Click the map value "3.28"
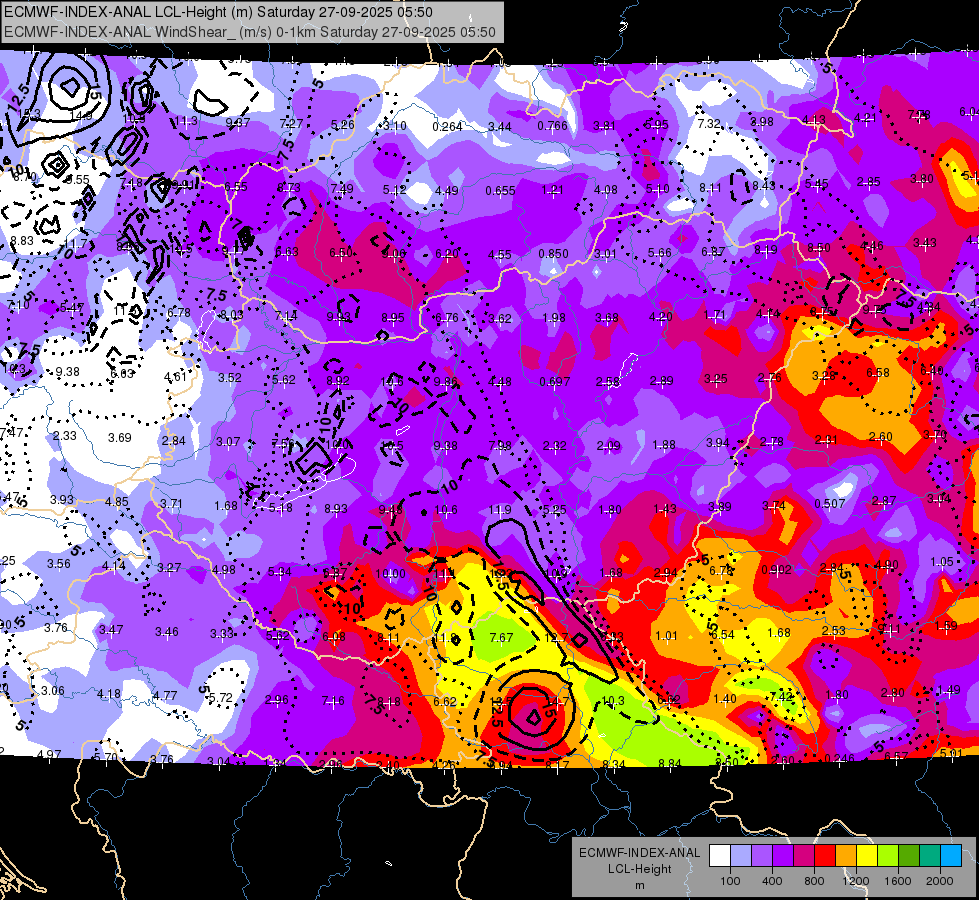The image size is (979, 900). pyautogui.click(x=824, y=375)
